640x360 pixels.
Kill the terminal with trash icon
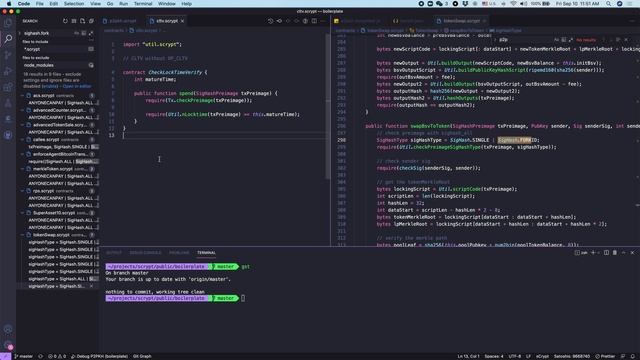(615, 253)
